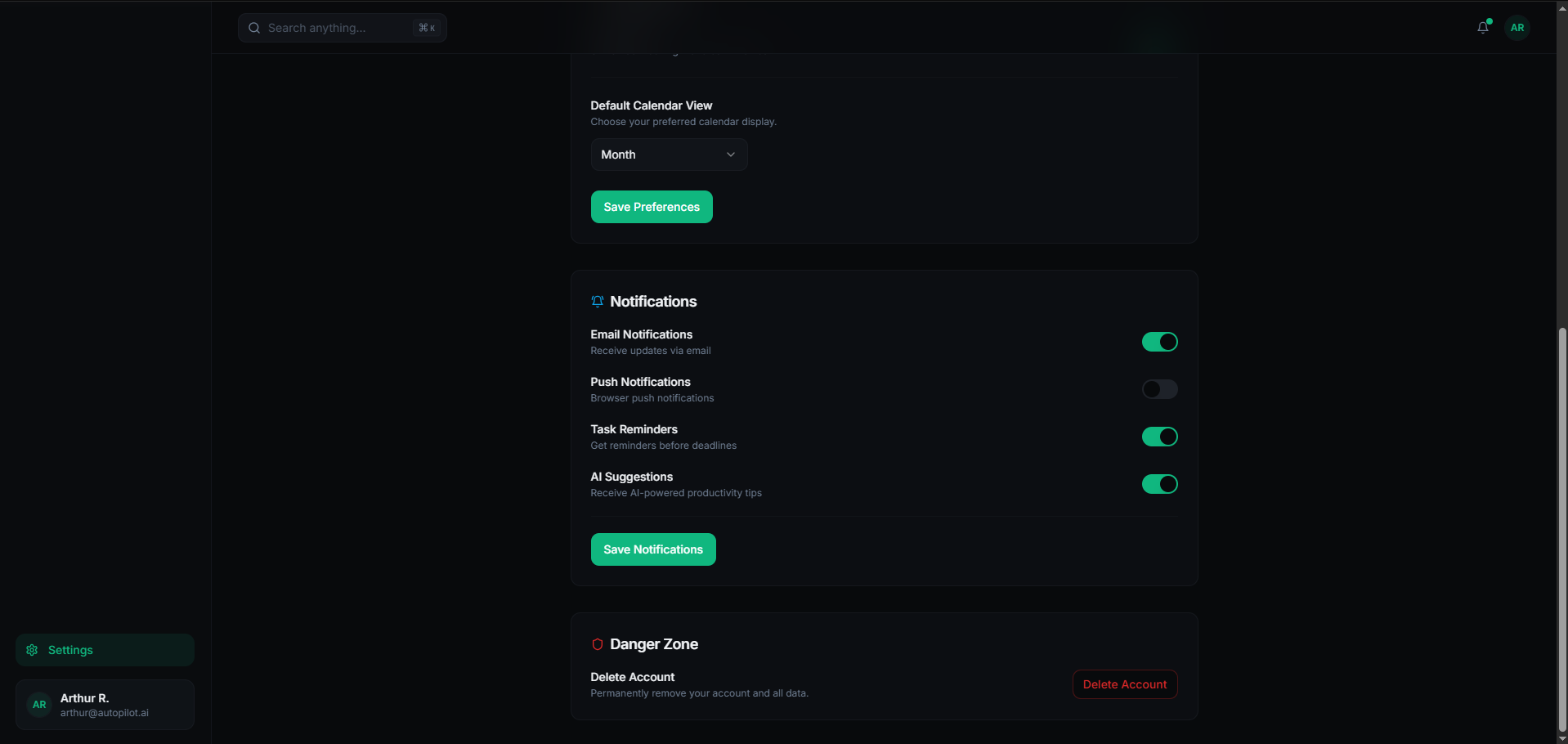This screenshot has width=1568, height=744.
Task: Open the AR avatar menu in header
Action: coord(1517,28)
